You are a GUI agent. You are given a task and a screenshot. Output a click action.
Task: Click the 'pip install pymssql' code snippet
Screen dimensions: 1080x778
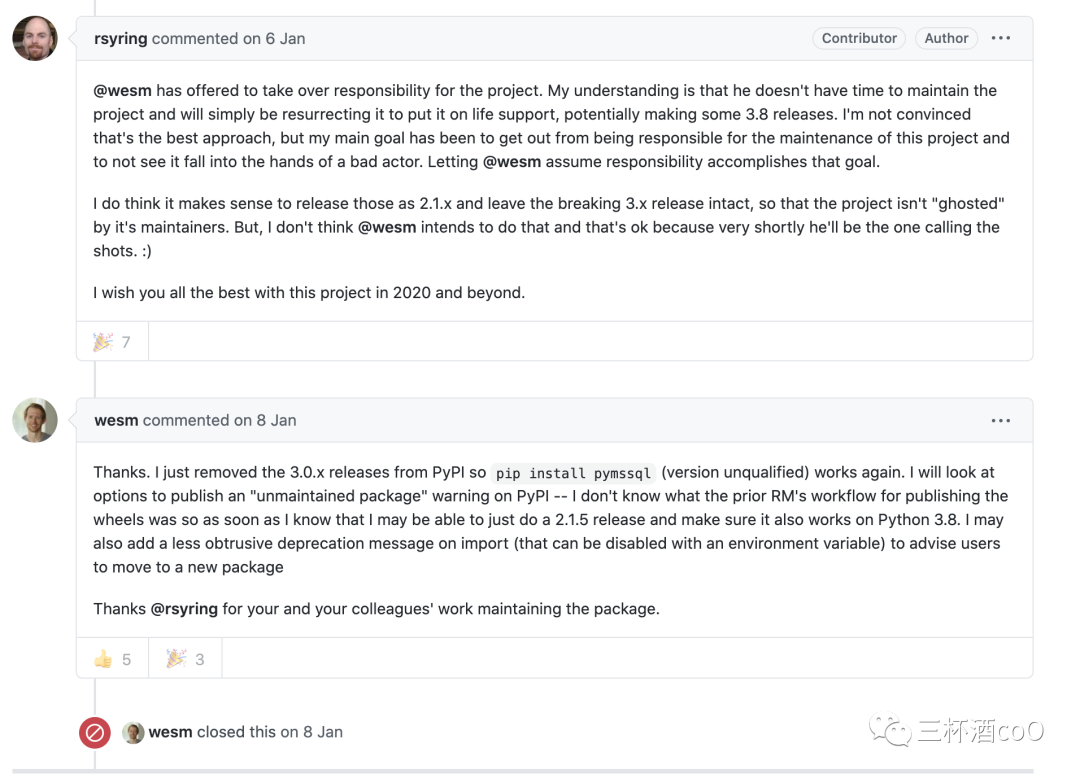click(x=573, y=473)
